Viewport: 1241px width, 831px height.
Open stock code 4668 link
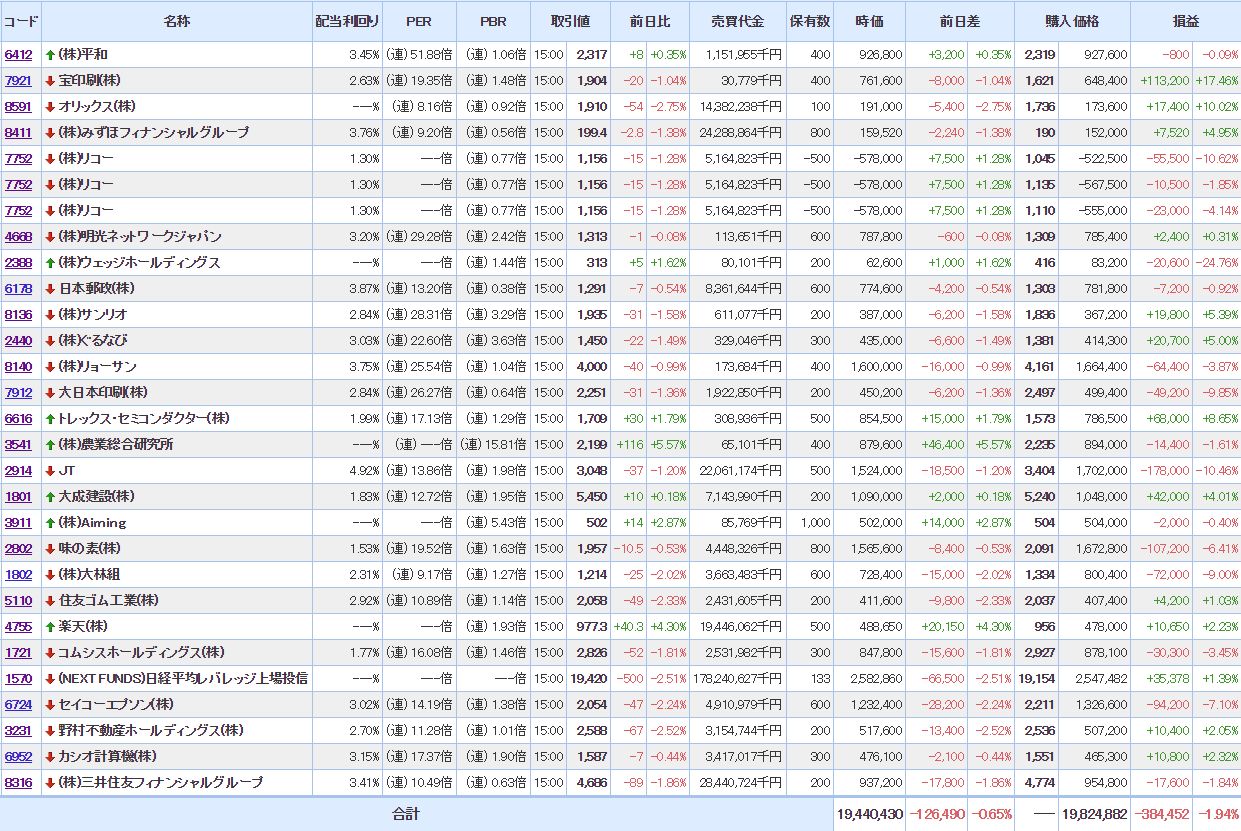click(18, 236)
